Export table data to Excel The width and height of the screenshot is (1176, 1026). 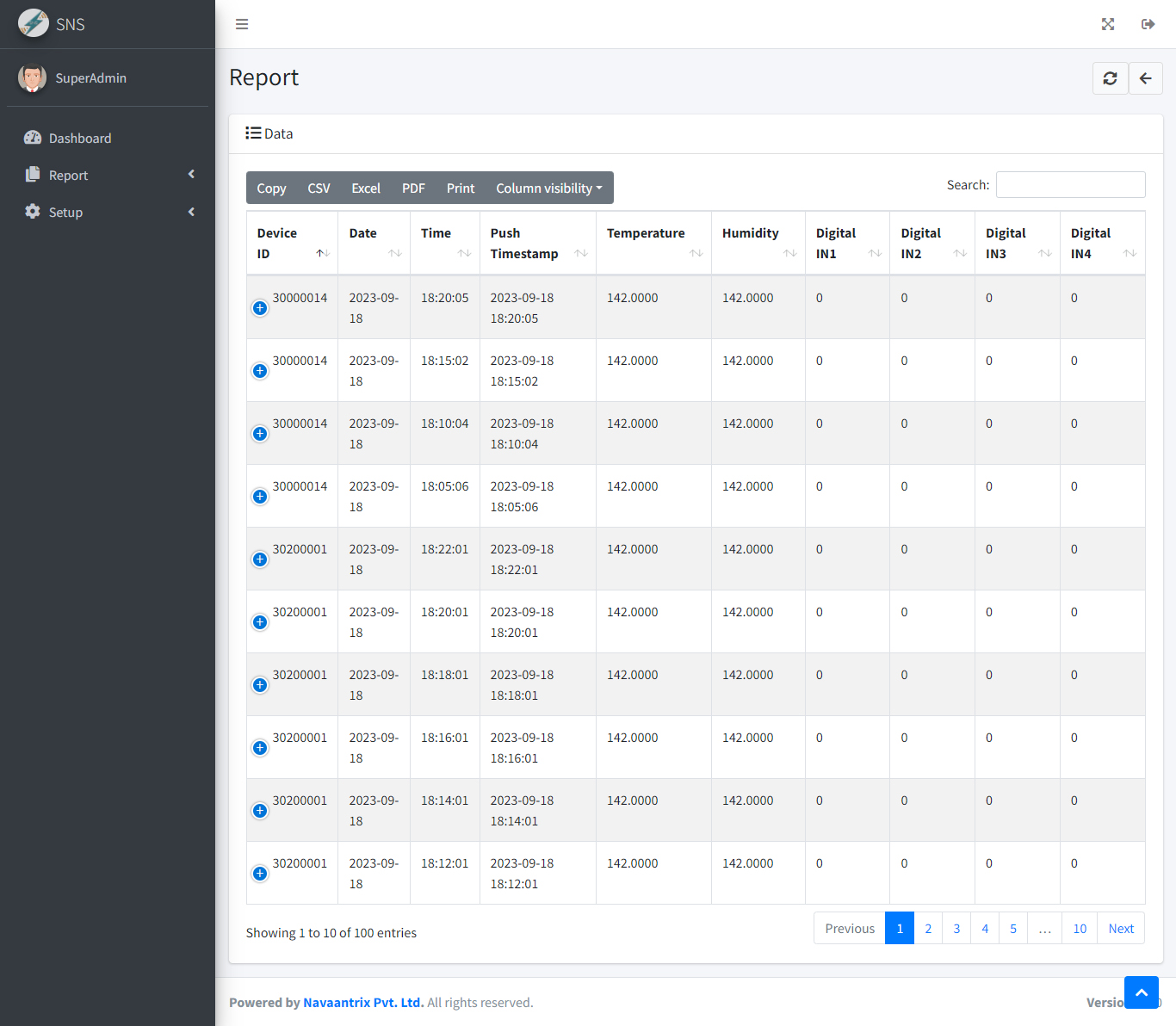pyautogui.click(x=366, y=188)
